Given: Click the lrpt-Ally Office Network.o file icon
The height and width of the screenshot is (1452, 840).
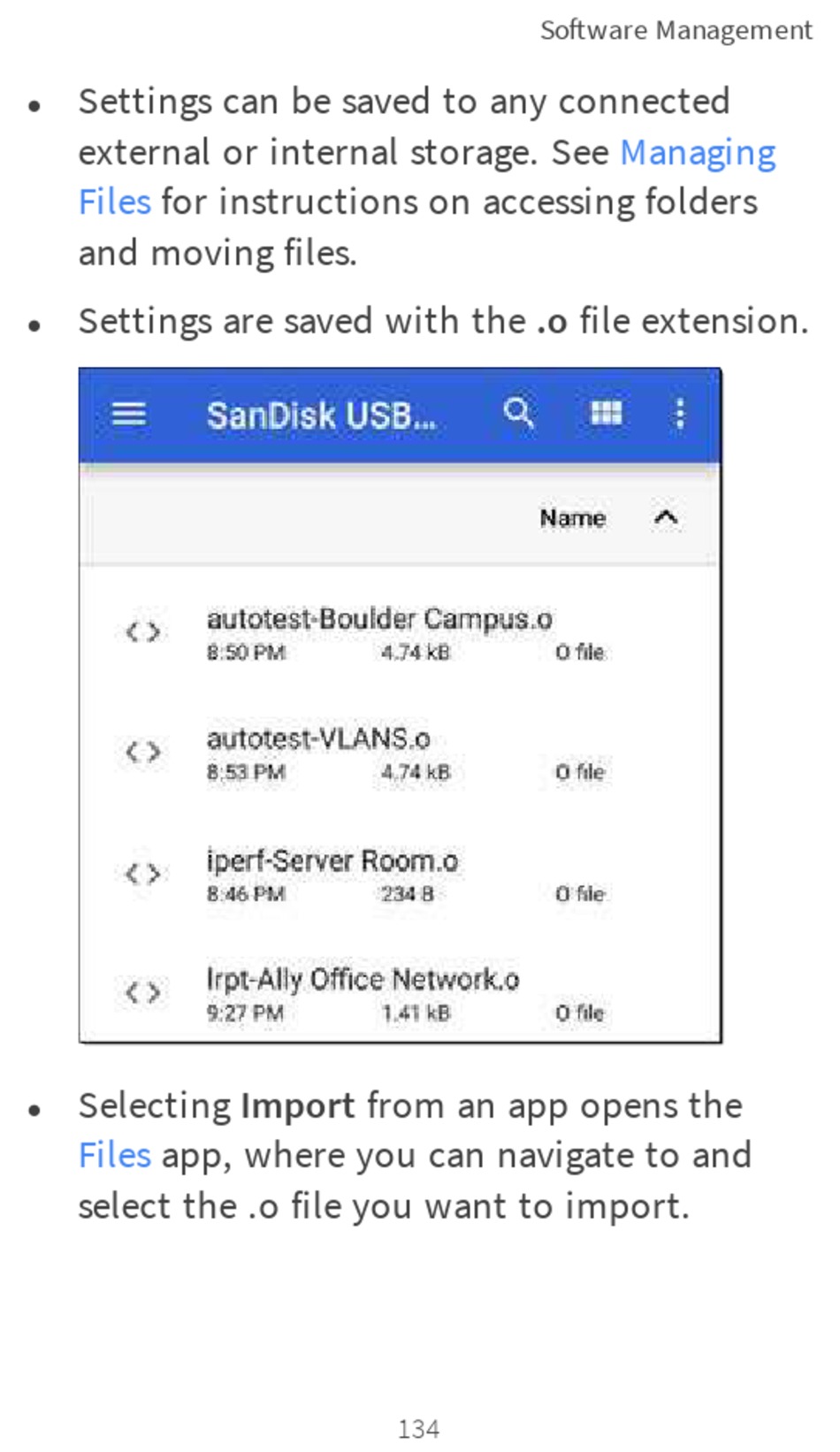Looking at the screenshot, I should tap(142, 992).
